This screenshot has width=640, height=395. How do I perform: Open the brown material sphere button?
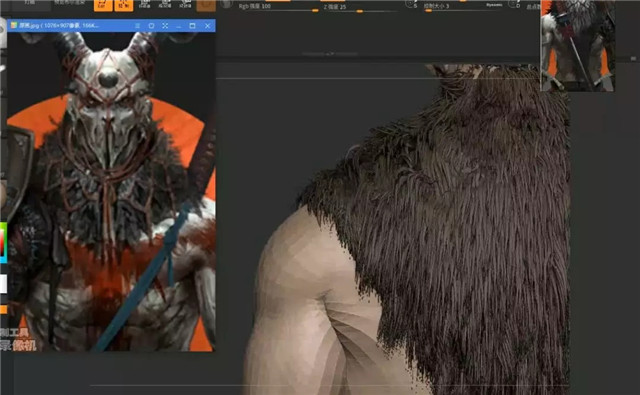point(206,5)
